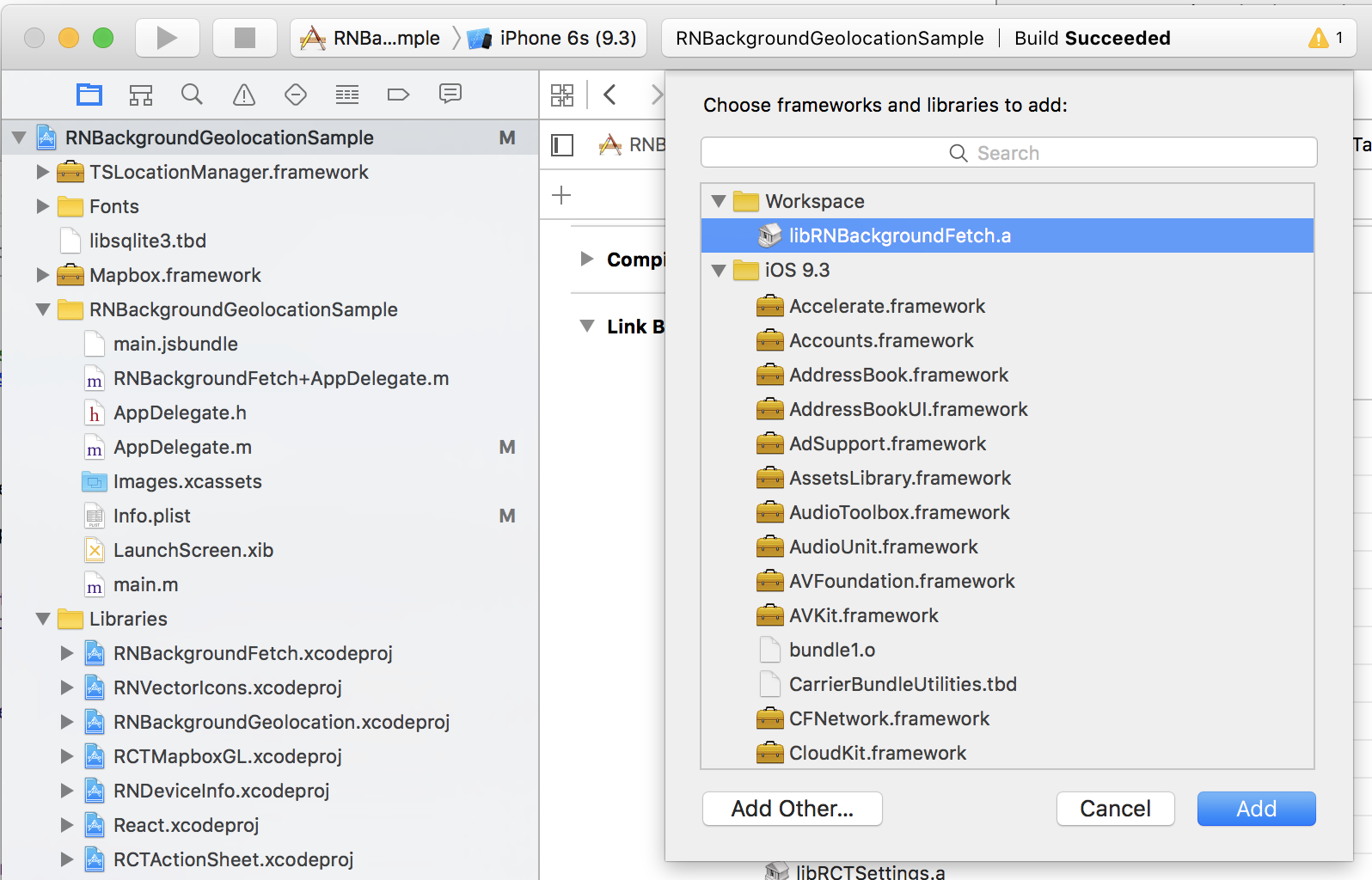Select CarrierBundleUtilities.tbd in the list
Screen dimensions: 1372x880
1008,684
